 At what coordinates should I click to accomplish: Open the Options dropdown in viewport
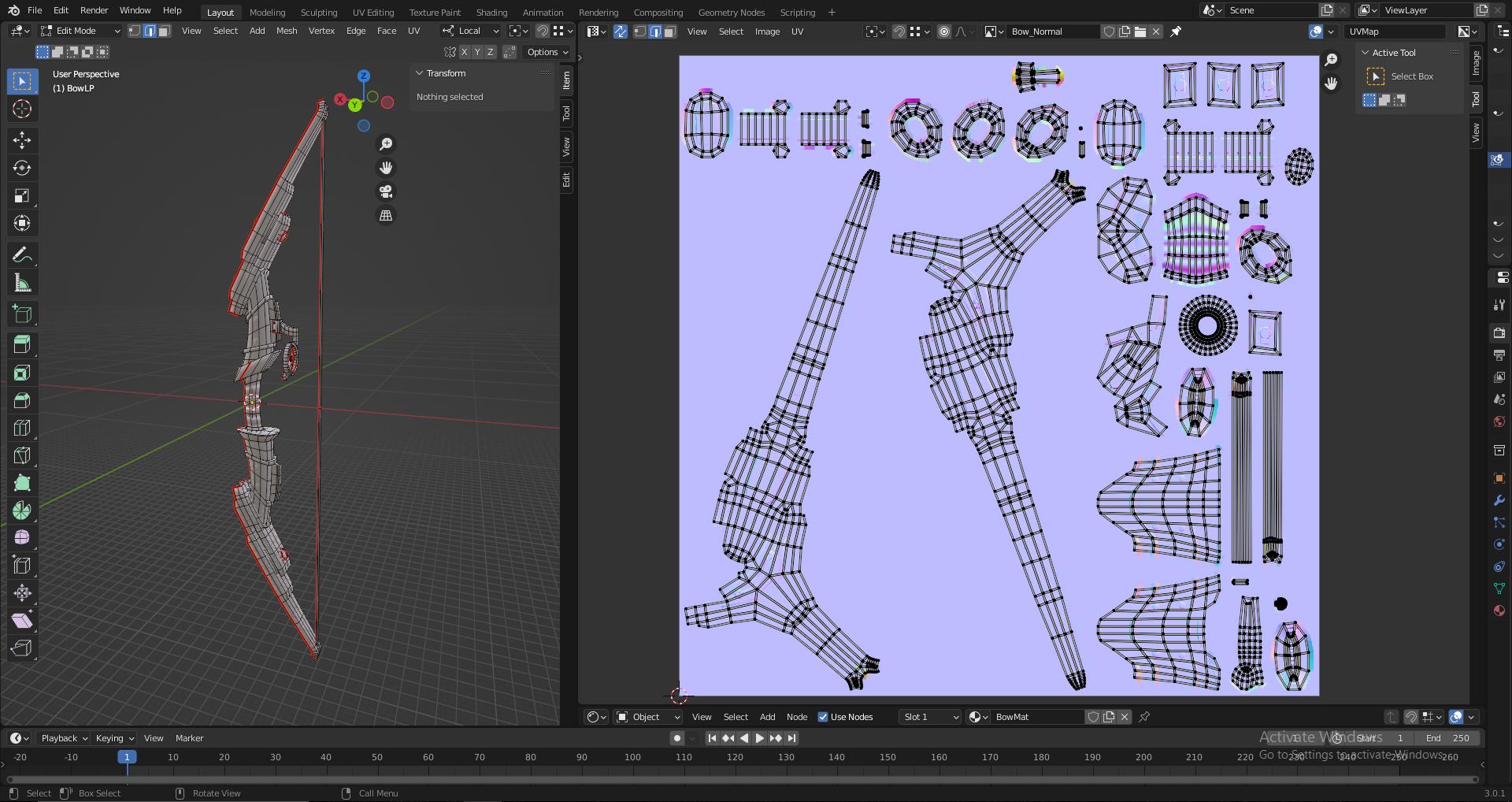coord(547,52)
